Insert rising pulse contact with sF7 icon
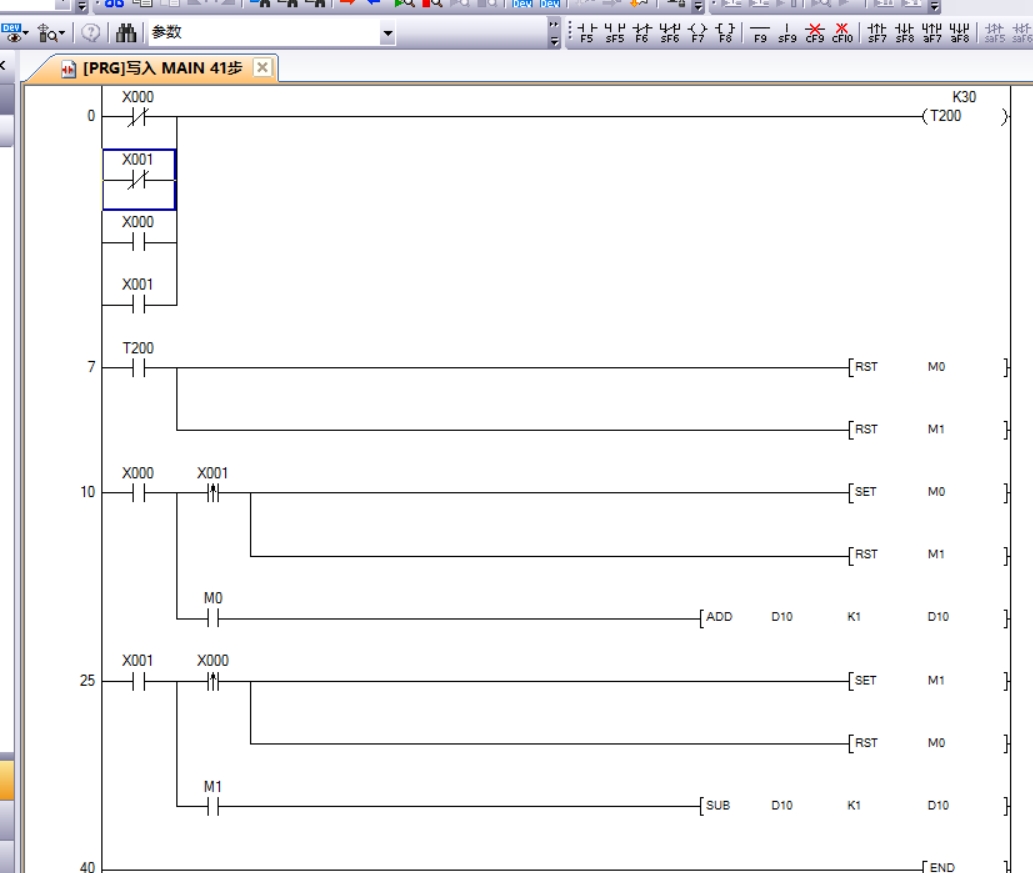Screen dimensions: 1033x873 point(877,34)
